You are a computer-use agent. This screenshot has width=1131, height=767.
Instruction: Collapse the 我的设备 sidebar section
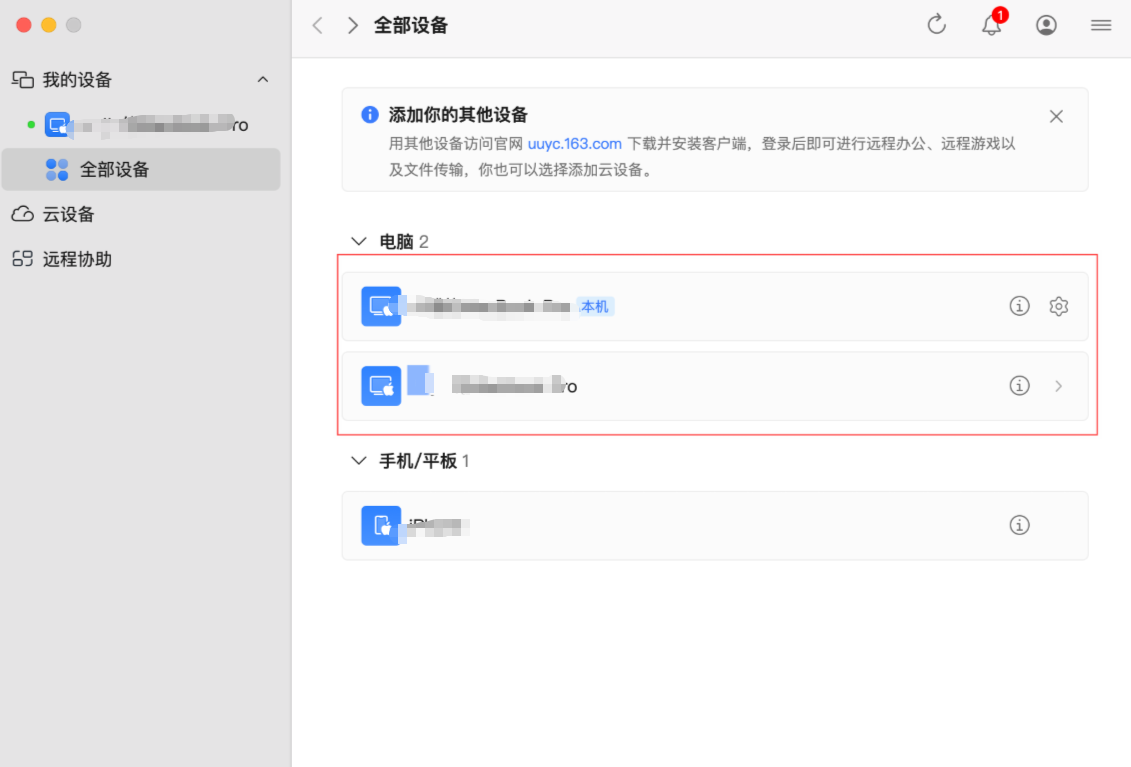point(262,79)
